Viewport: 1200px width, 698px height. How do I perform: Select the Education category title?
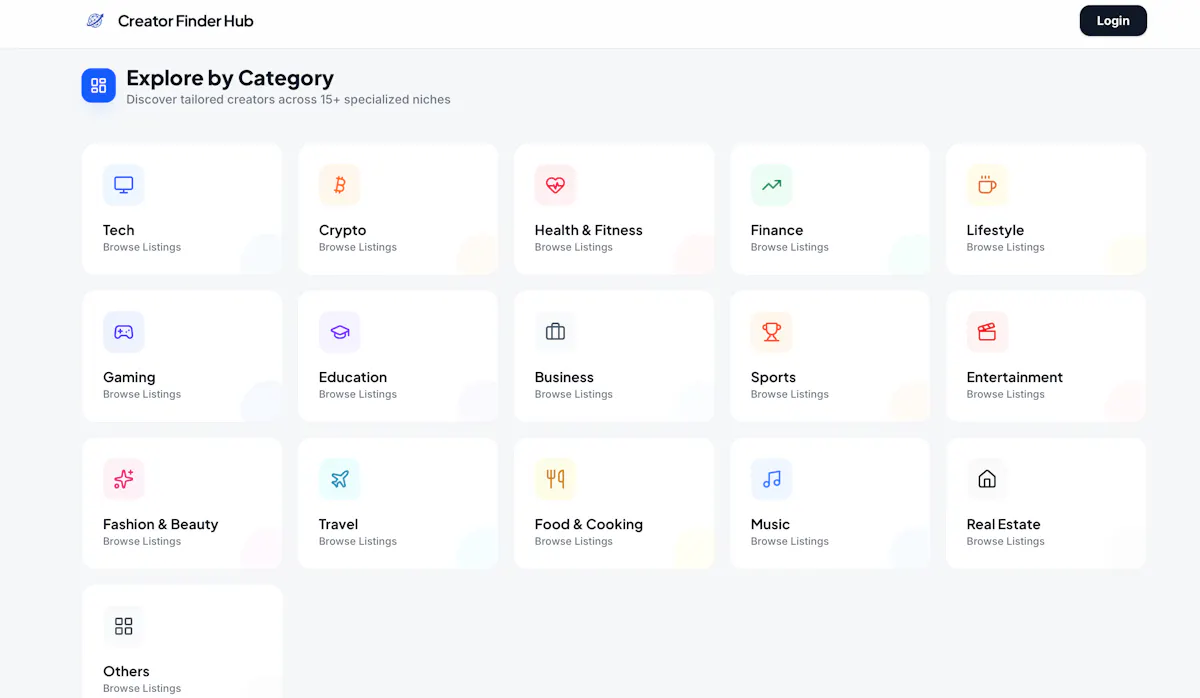pyautogui.click(x=353, y=377)
